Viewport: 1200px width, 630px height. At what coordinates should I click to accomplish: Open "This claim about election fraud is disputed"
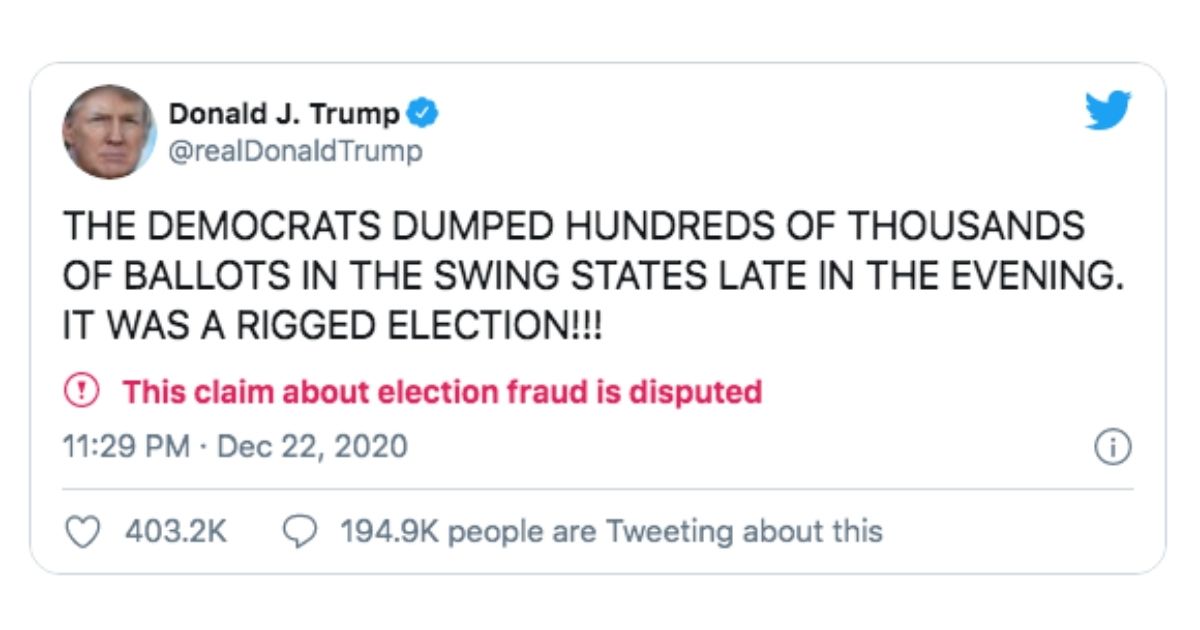442,391
